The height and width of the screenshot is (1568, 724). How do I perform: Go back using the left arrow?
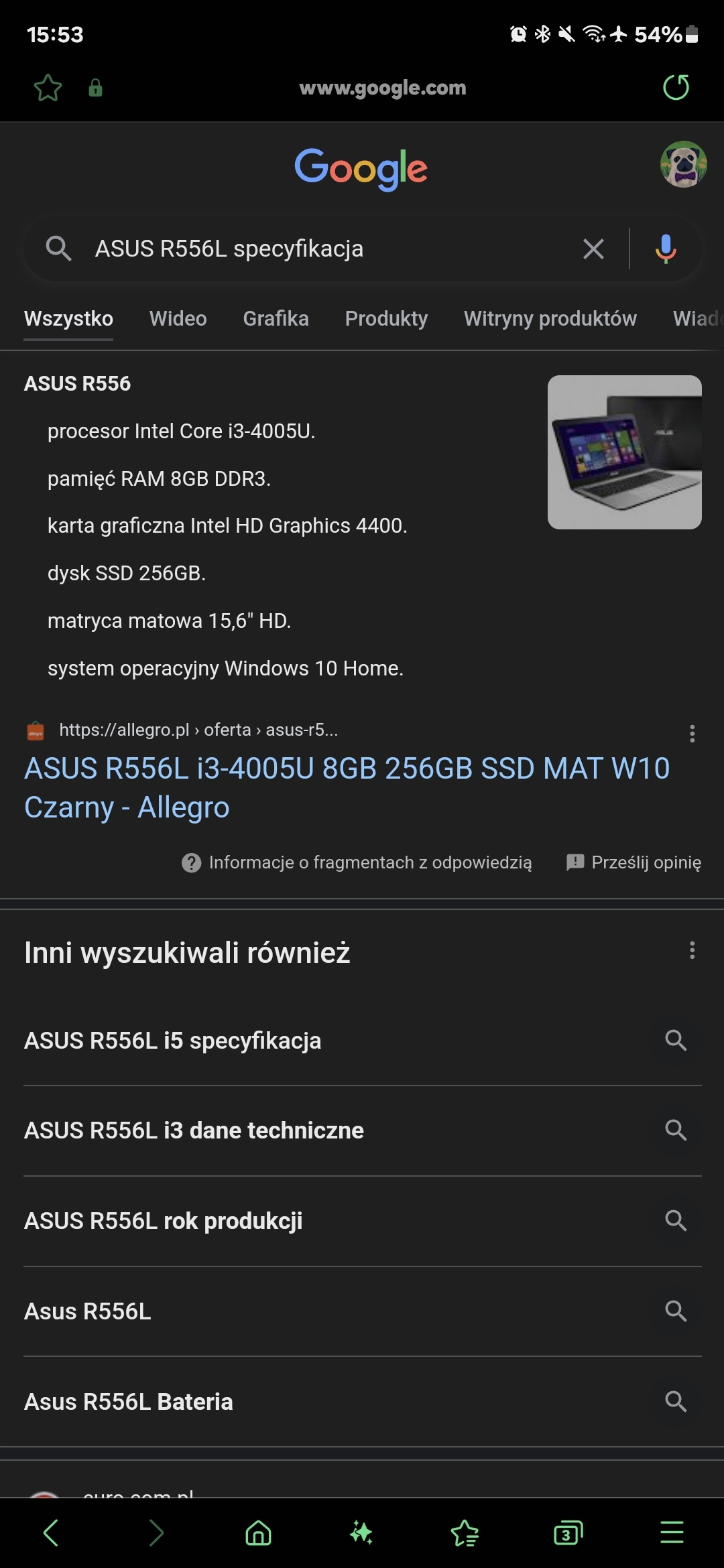pyautogui.click(x=51, y=1532)
